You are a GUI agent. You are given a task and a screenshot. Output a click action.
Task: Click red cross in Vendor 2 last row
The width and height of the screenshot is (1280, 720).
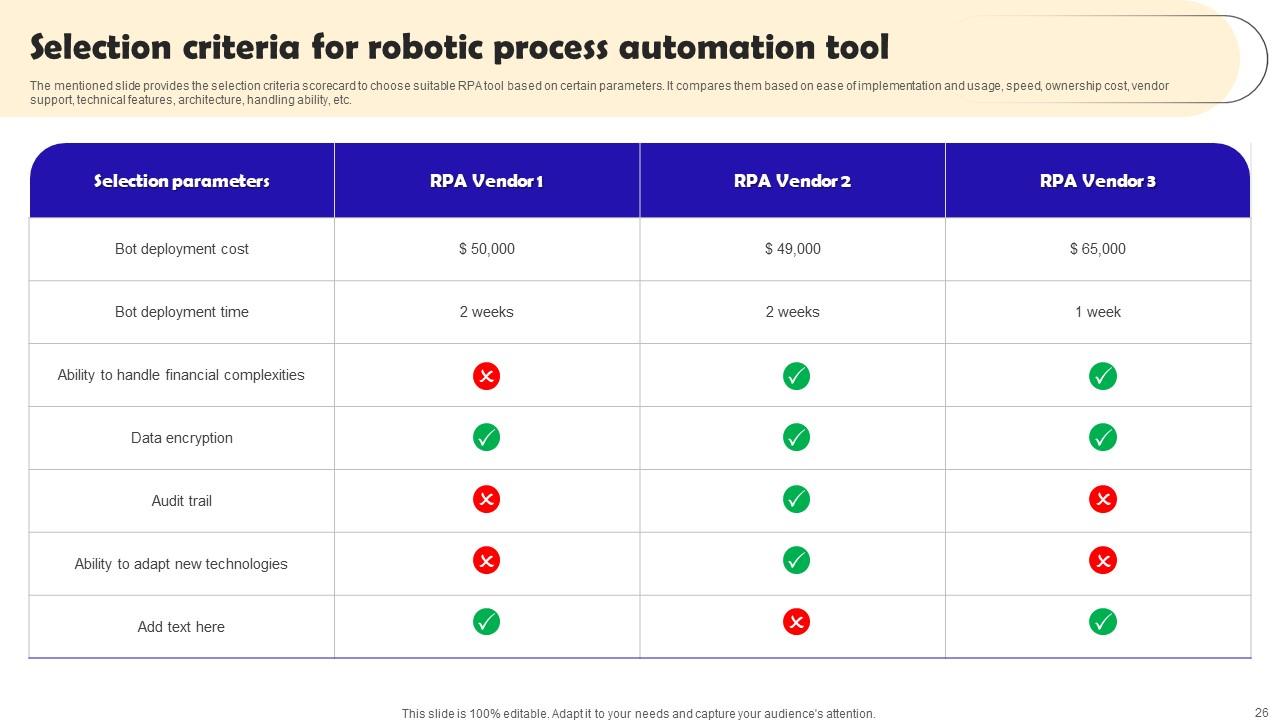tap(796, 622)
